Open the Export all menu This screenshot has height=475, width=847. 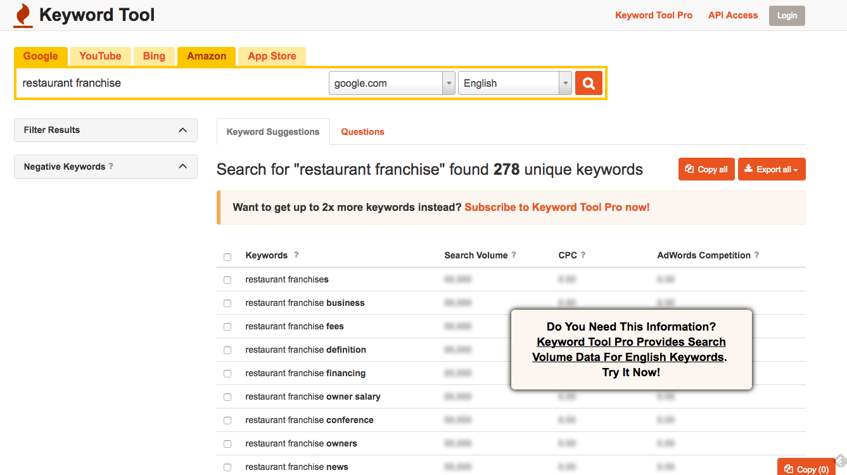[771, 170]
